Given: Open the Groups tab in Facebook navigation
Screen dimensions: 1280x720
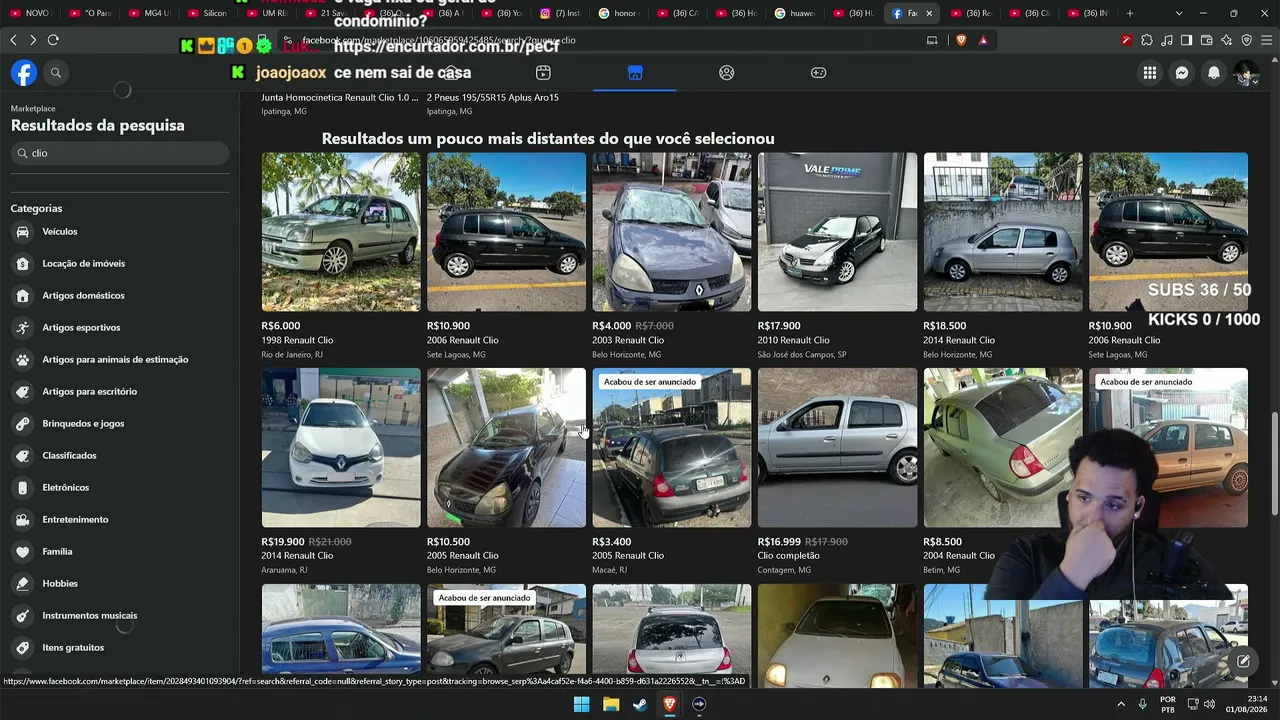Looking at the screenshot, I should pyautogui.click(x=727, y=73).
